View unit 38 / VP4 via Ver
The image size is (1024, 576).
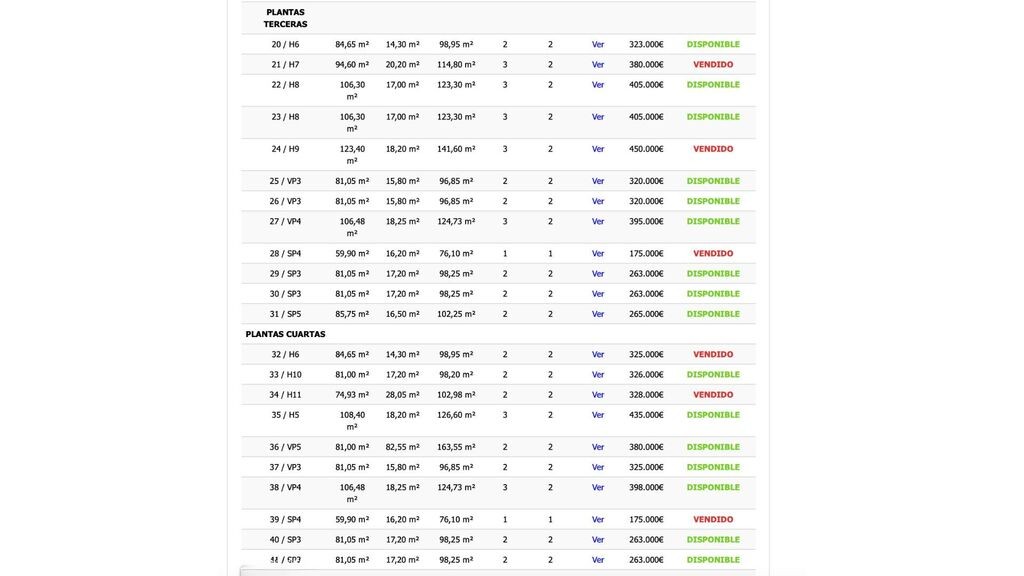point(598,487)
